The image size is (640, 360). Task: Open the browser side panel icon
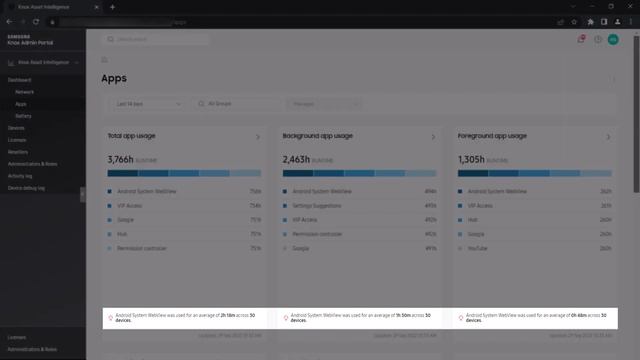coord(604,22)
